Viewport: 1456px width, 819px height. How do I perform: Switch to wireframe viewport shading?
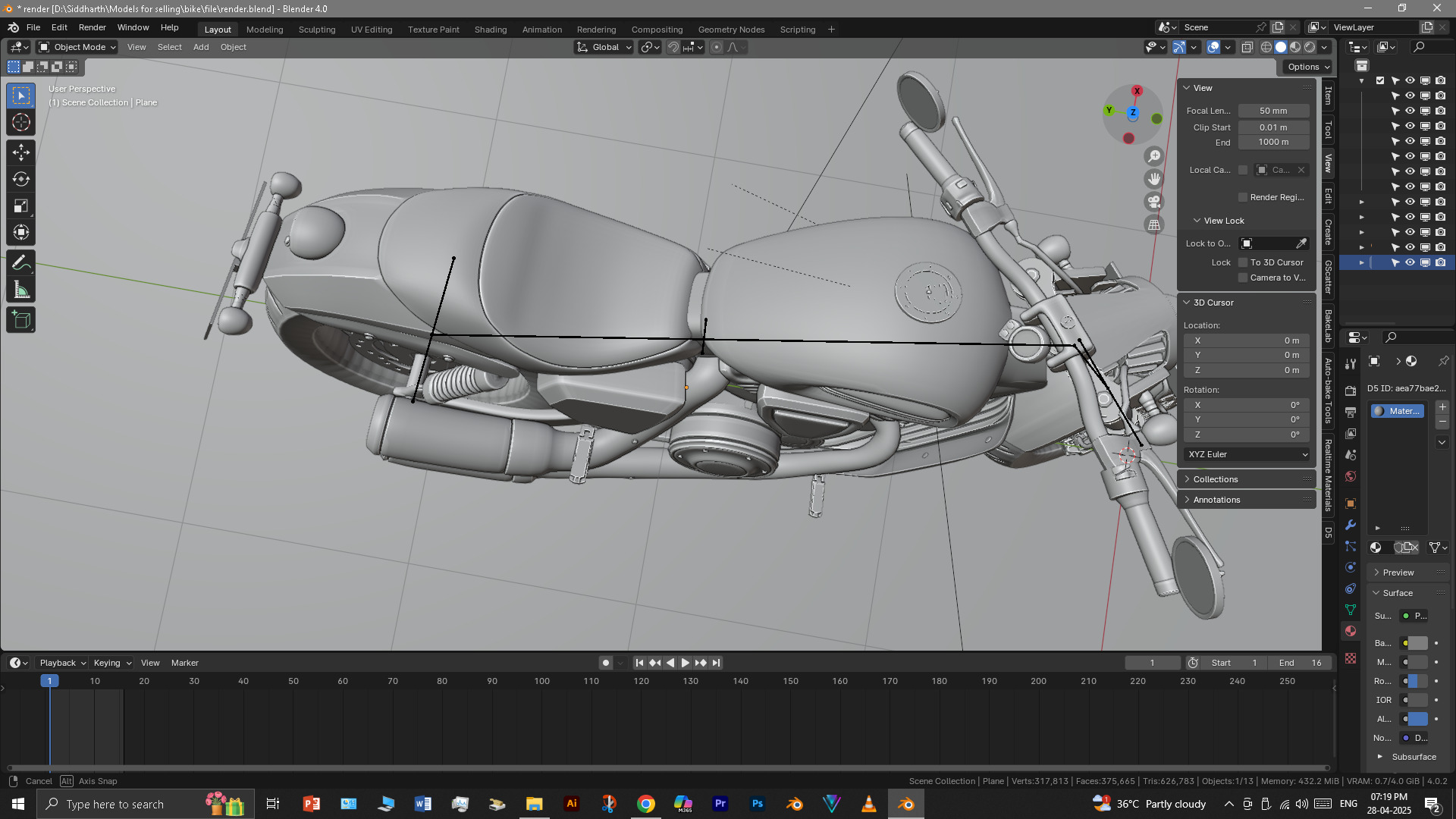[x=1266, y=47]
